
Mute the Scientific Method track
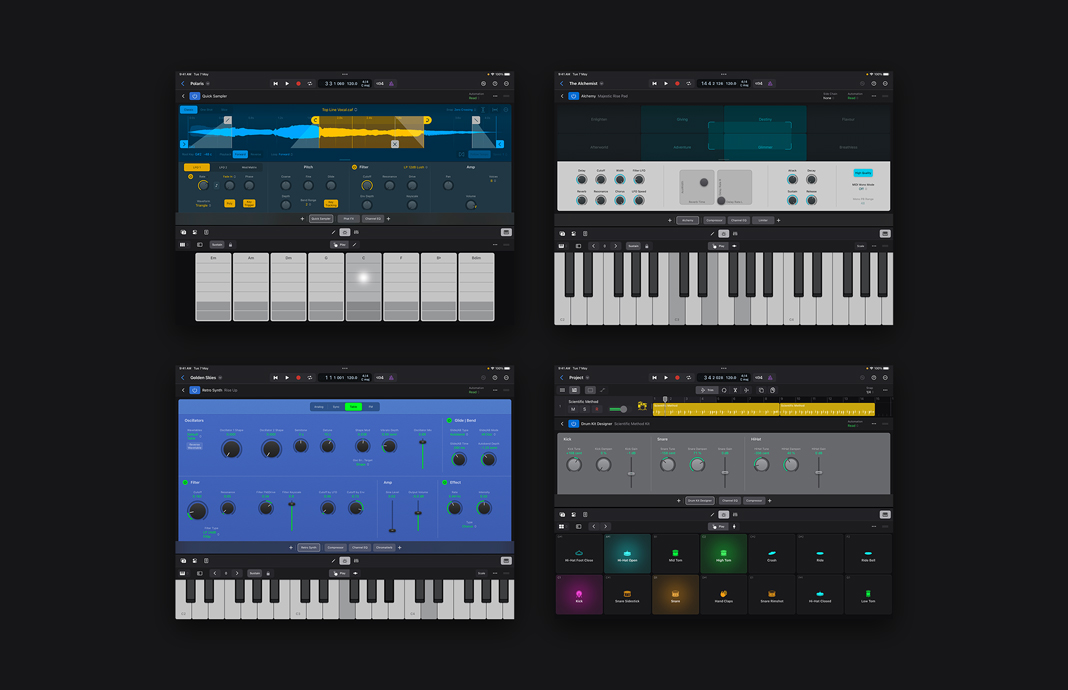tap(573, 409)
